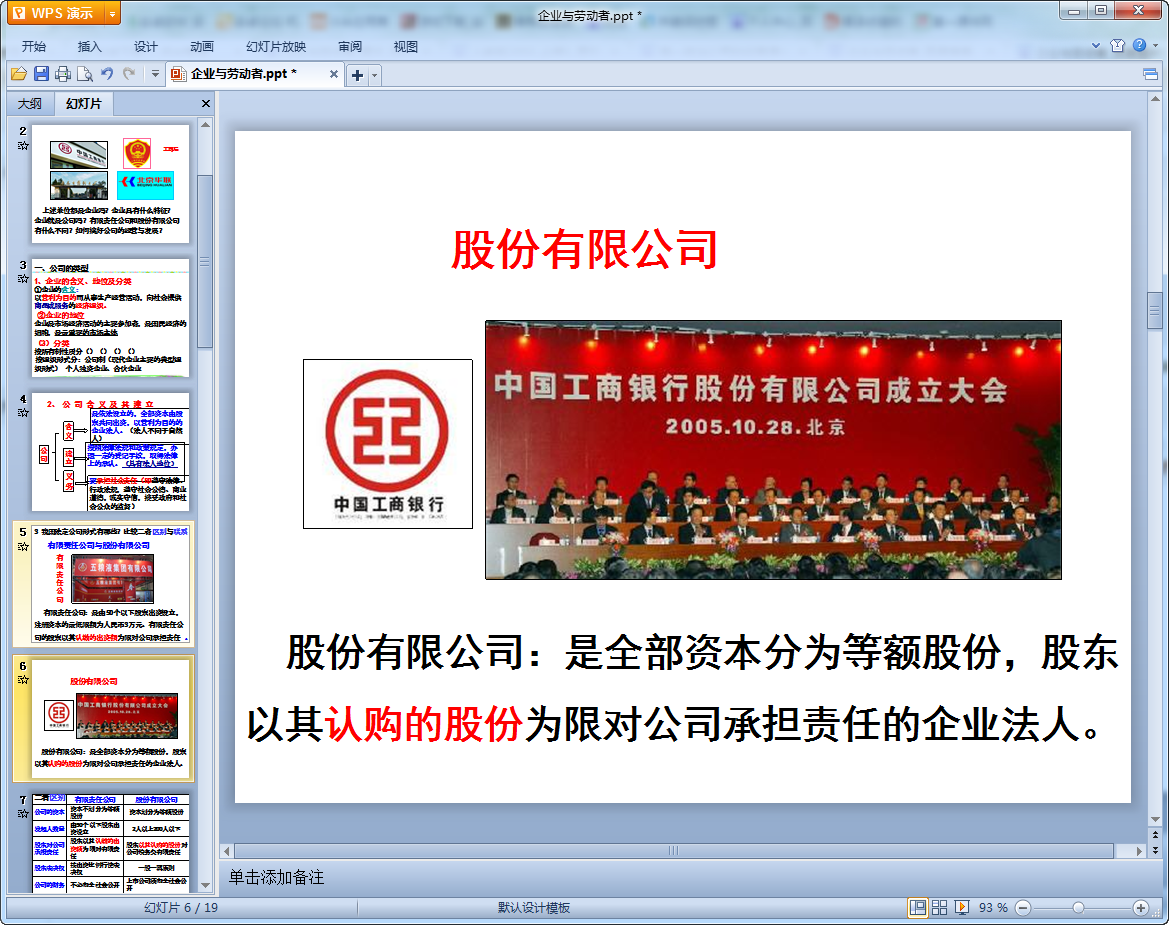This screenshot has width=1169, height=925.
Task: Click the Open folder icon
Action: [19, 74]
